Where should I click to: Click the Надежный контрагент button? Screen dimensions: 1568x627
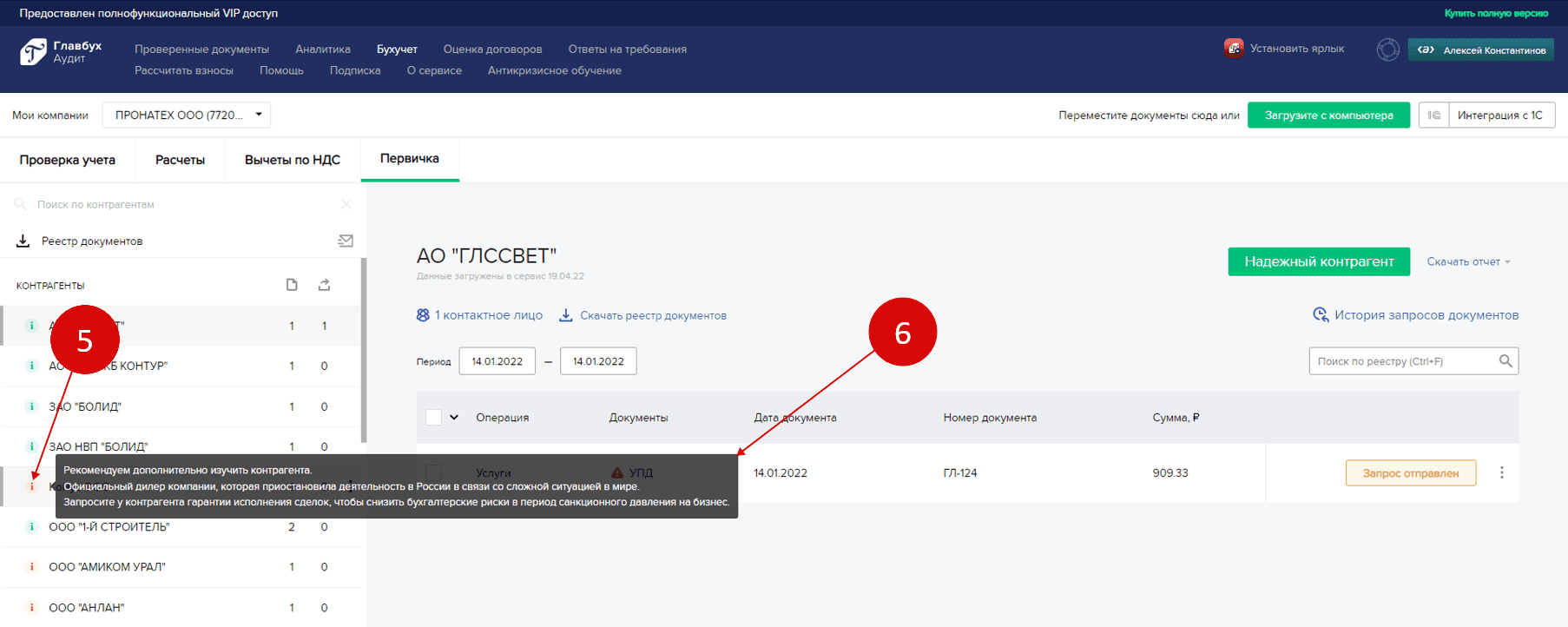pyautogui.click(x=1319, y=261)
